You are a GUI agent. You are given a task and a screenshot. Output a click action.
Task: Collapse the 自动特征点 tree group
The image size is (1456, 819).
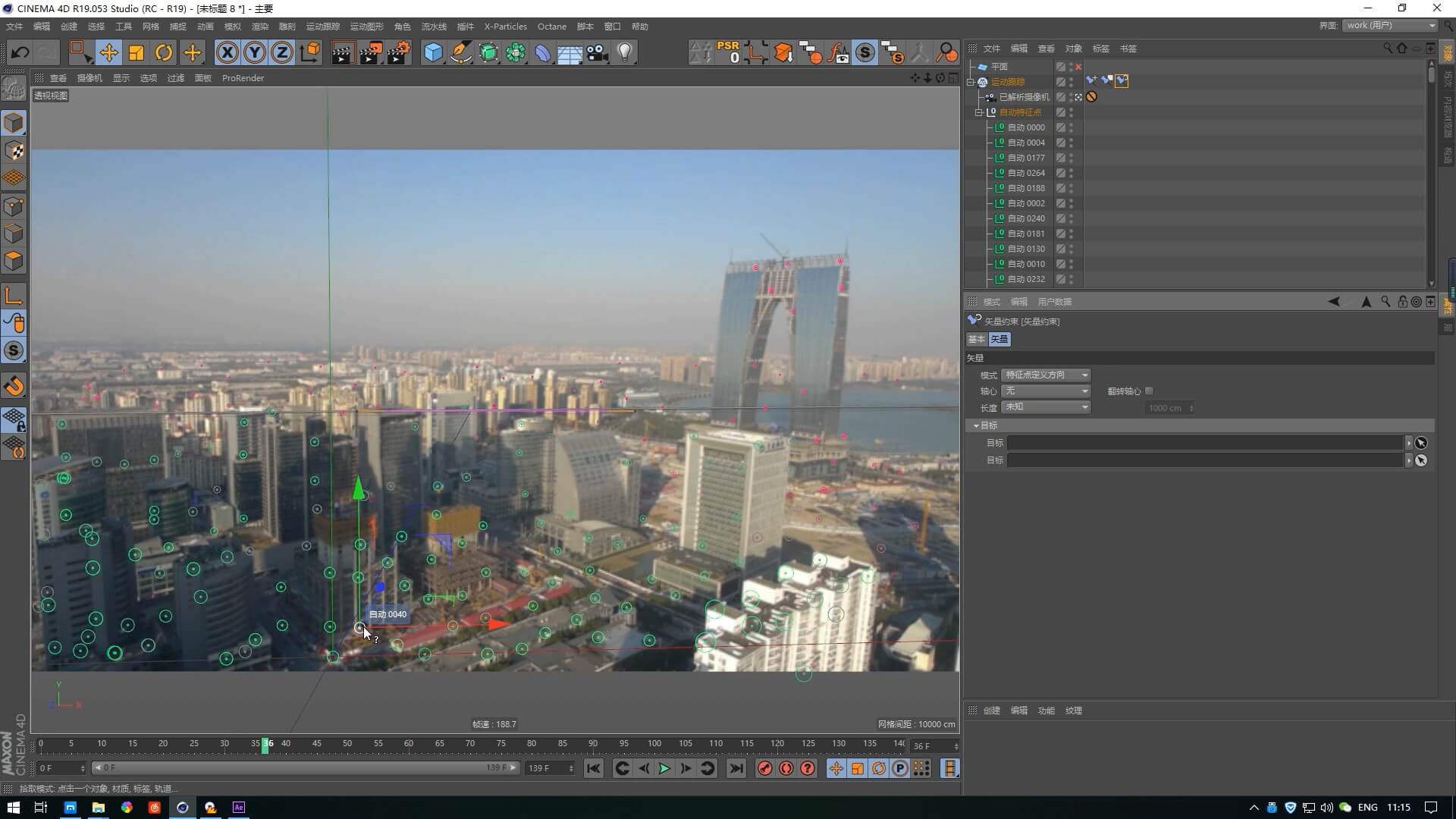tap(979, 112)
